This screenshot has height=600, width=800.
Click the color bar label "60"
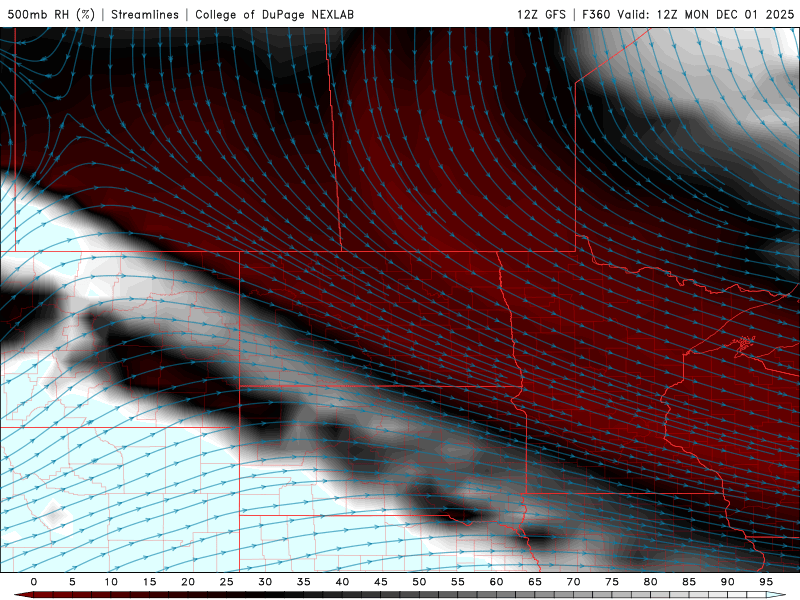pyautogui.click(x=496, y=582)
